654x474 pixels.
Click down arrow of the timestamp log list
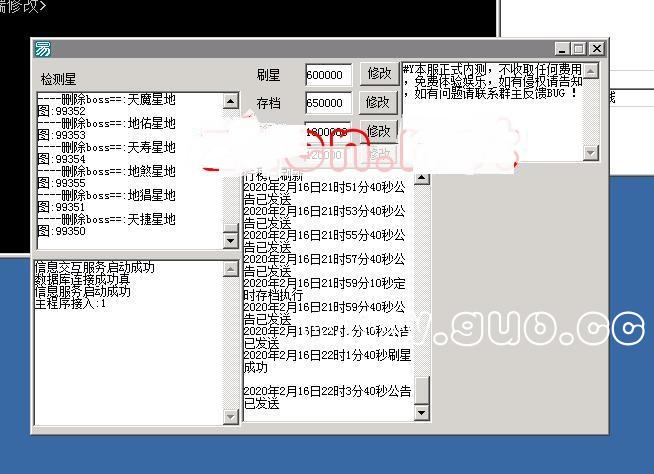click(421, 412)
